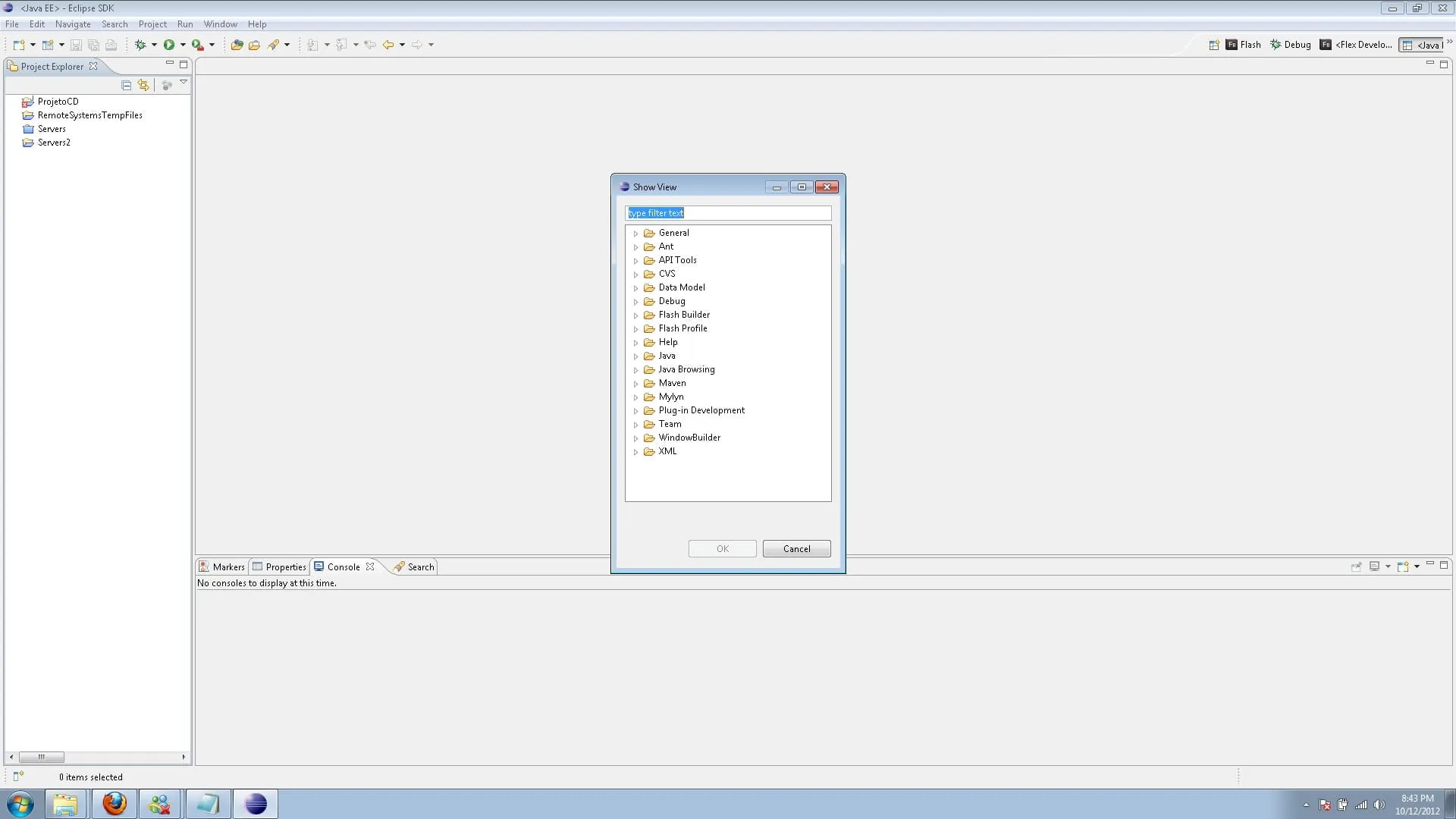Switch to the Flash perspective
1456x819 pixels.
[1244, 45]
